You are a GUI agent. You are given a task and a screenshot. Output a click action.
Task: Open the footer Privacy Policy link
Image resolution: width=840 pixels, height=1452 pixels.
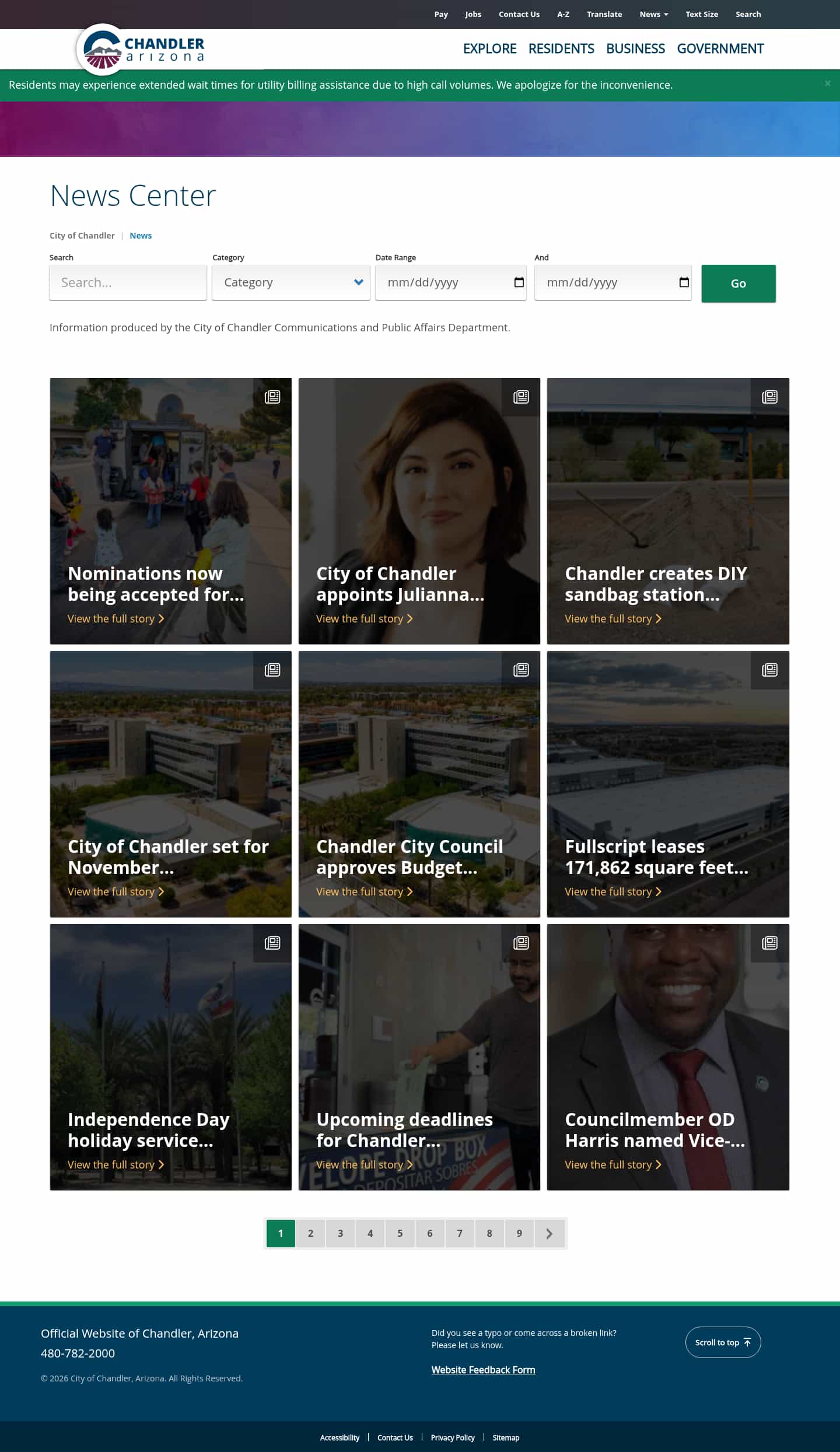click(x=453, y=1437)
